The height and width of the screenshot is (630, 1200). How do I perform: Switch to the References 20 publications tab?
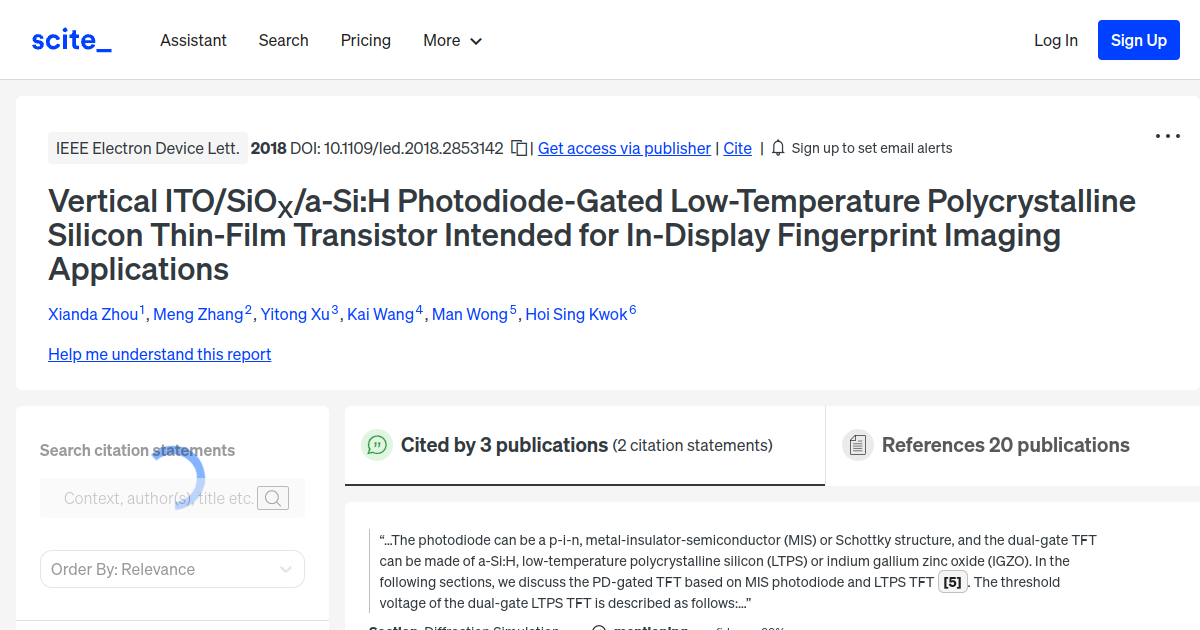tap(1005, 444)
